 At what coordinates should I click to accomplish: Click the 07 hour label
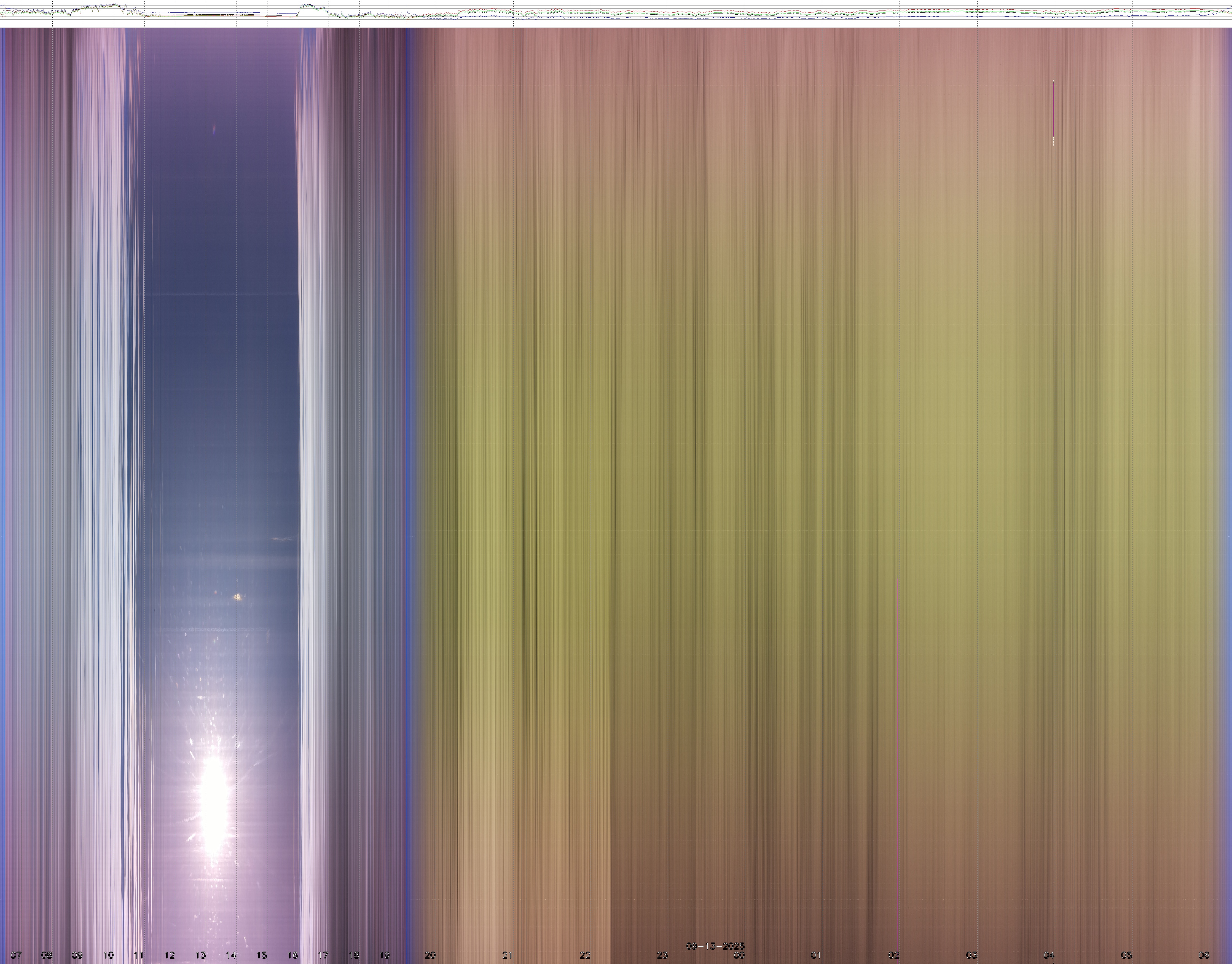click(x=16, y=955)
